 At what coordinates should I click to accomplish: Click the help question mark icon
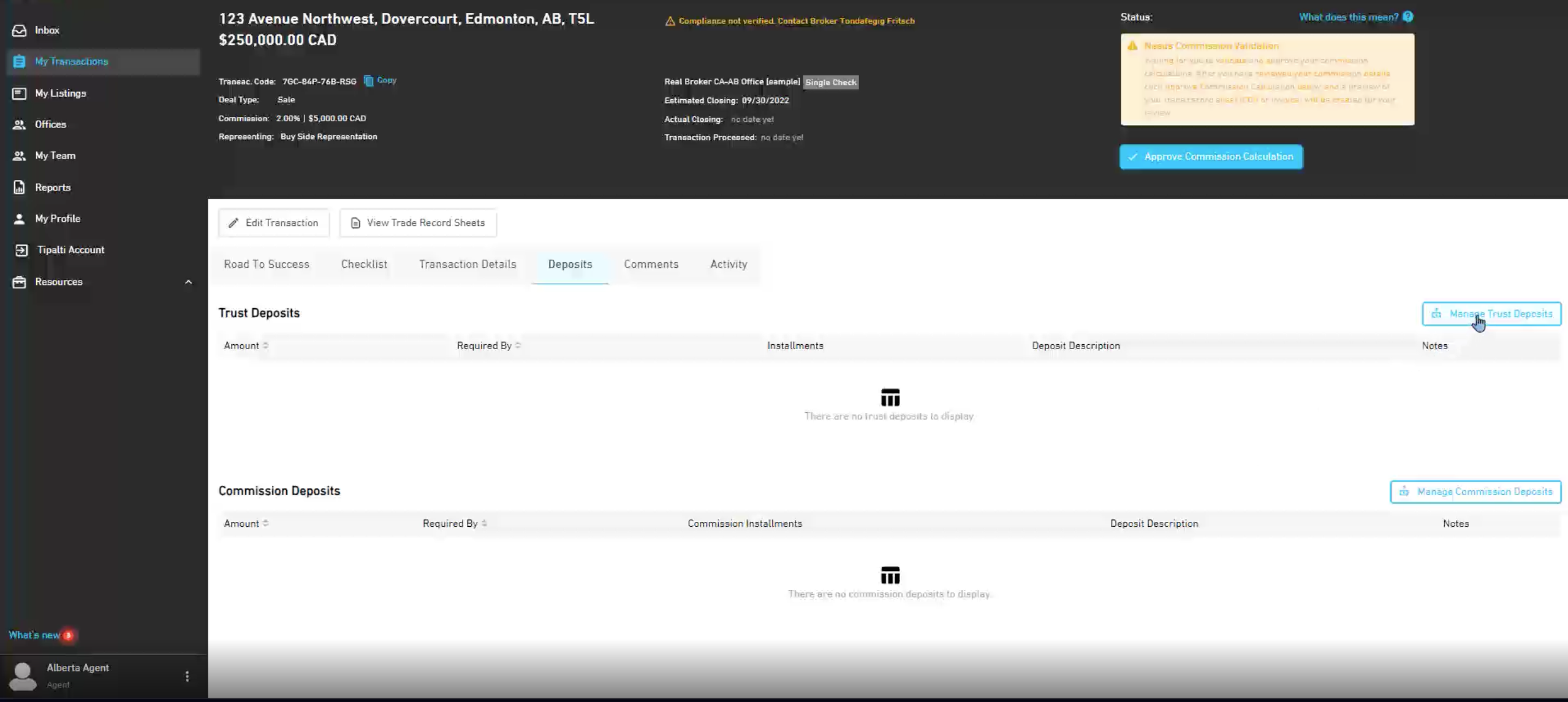click(1408, 17)
